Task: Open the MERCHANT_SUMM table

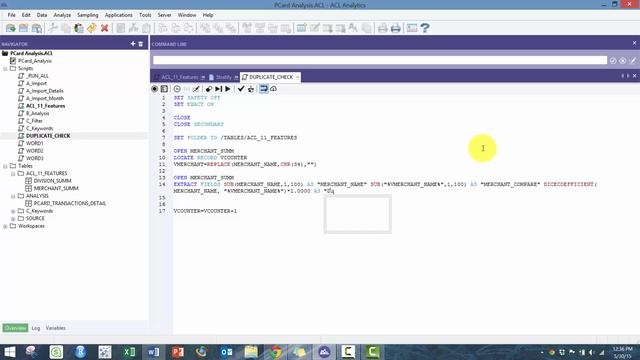Action: pyautogui.click(x=56, y=189)
